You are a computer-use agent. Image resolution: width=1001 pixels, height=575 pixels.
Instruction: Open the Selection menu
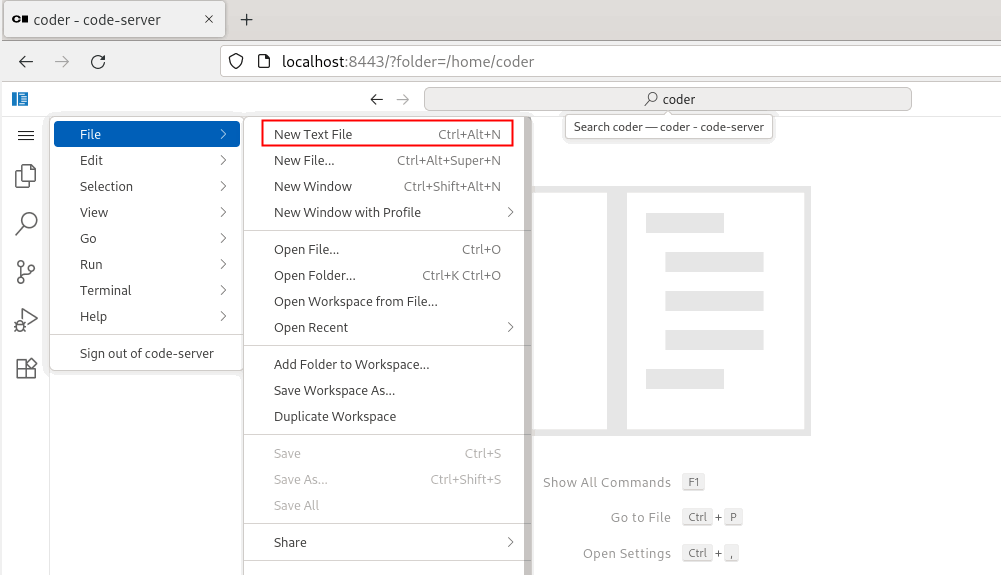click(x=147, y=186)
